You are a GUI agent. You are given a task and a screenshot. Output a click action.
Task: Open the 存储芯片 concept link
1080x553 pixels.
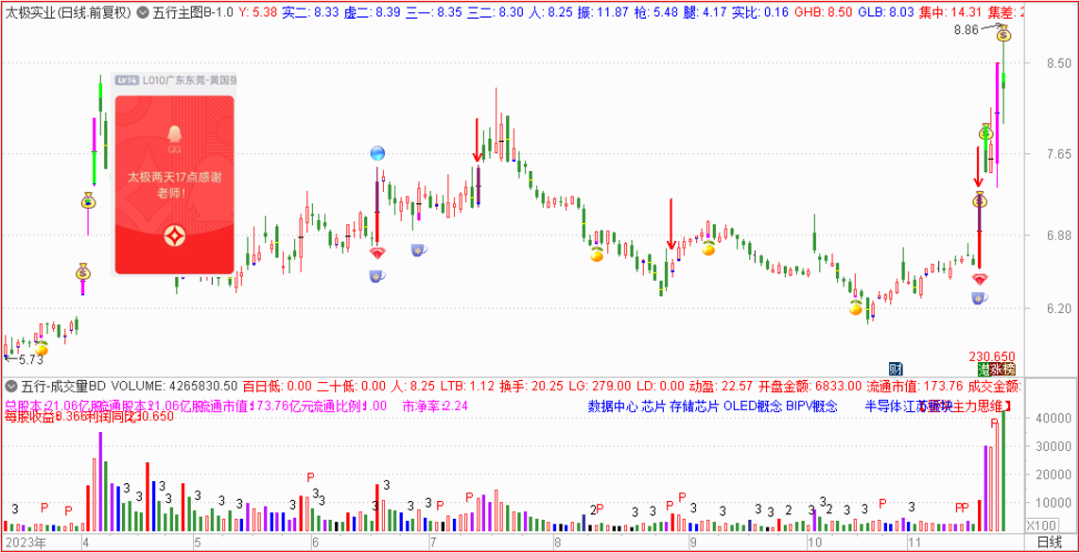694,406
